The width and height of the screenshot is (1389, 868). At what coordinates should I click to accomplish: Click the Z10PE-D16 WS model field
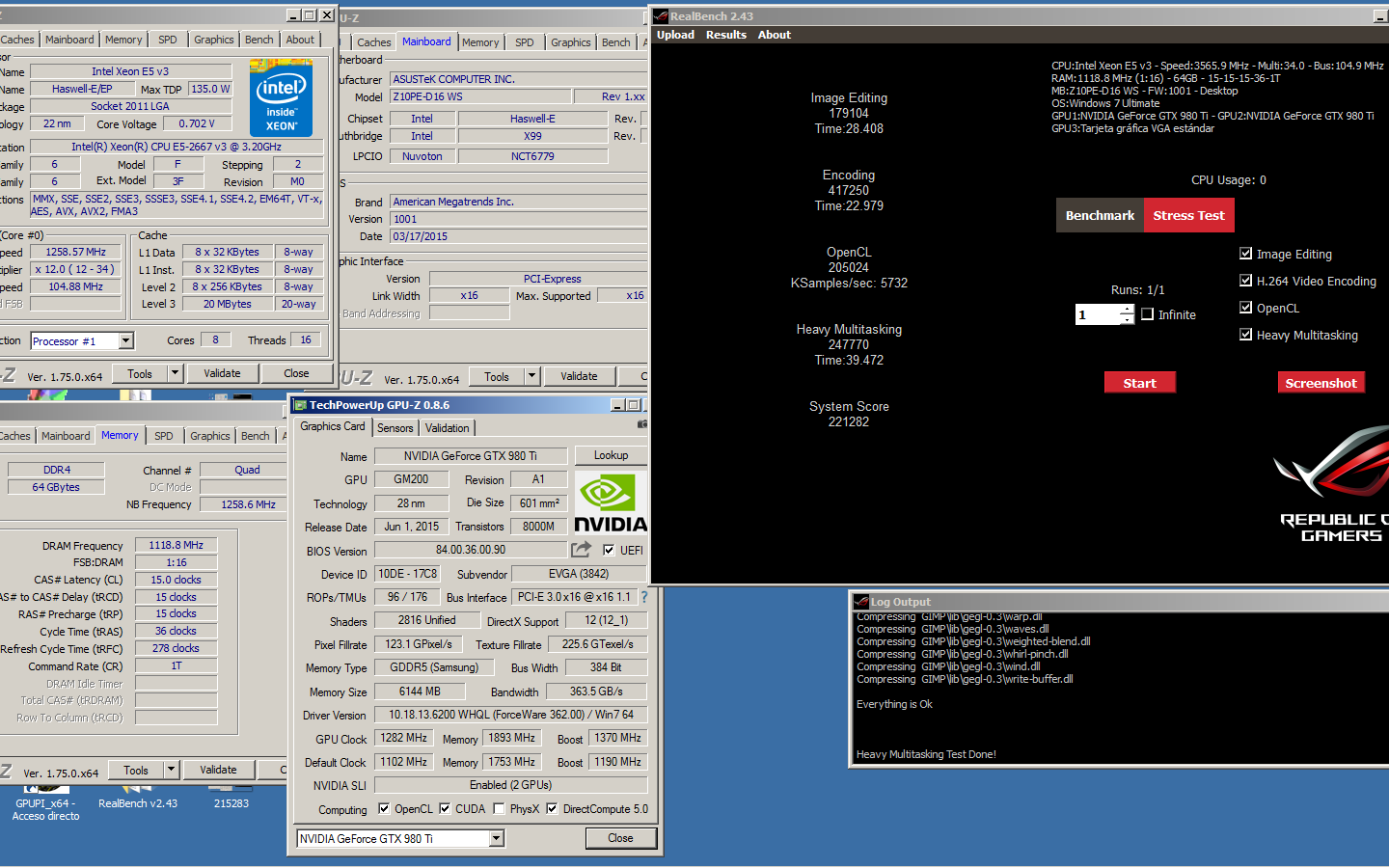(480, 96)
